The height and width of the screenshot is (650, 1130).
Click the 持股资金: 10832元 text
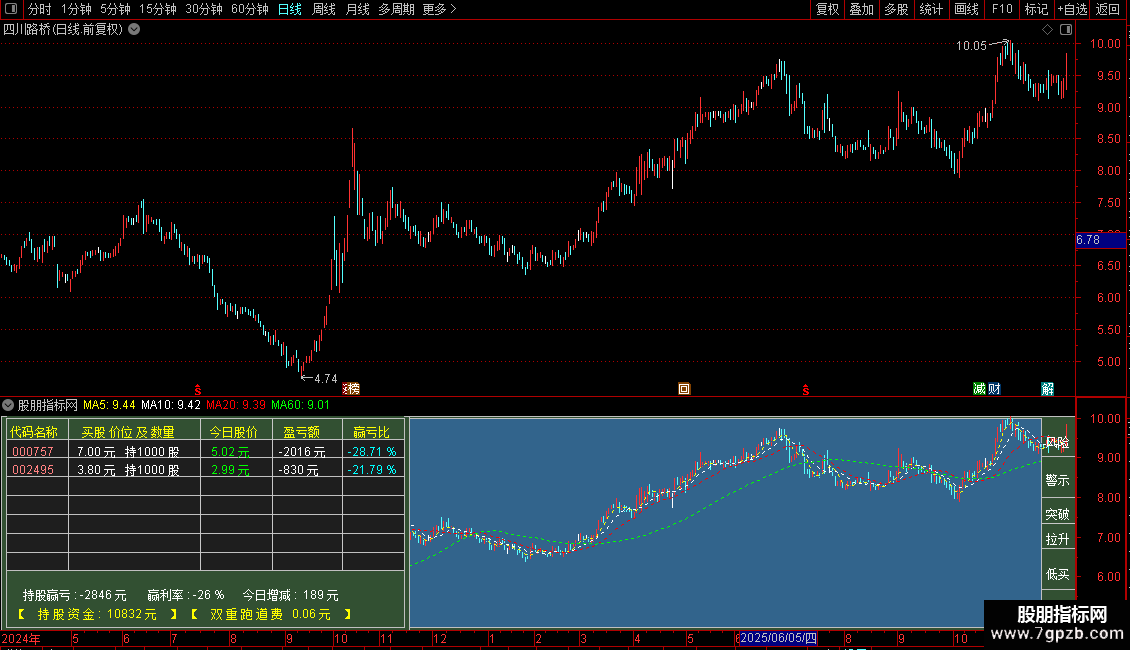tap(97, 615)
